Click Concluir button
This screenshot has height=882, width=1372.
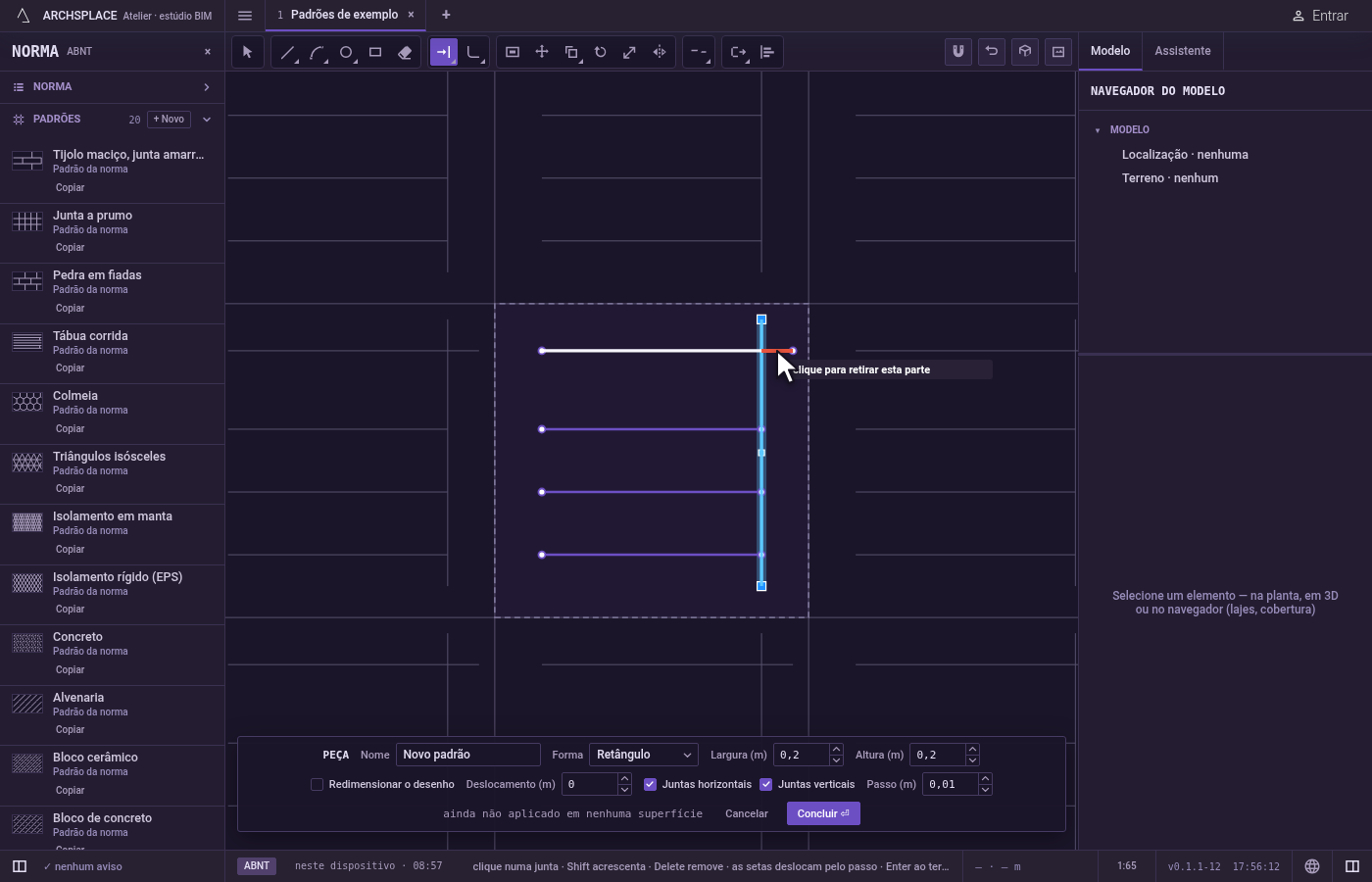[x=823, y=813]
